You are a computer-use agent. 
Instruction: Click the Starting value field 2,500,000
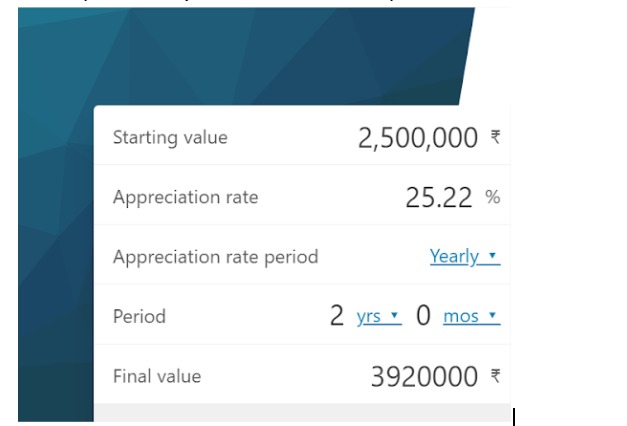[417, 138]
